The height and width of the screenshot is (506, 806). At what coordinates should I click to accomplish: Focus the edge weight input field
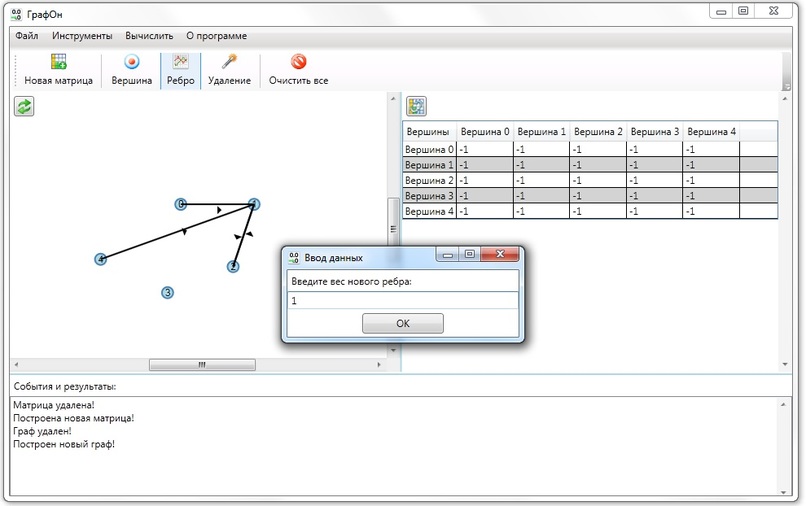click(x=402, y=300)
